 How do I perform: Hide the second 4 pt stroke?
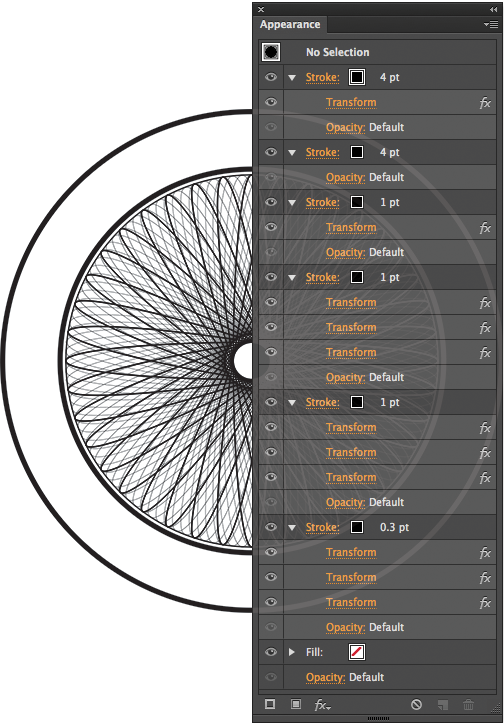click(271, 152)
